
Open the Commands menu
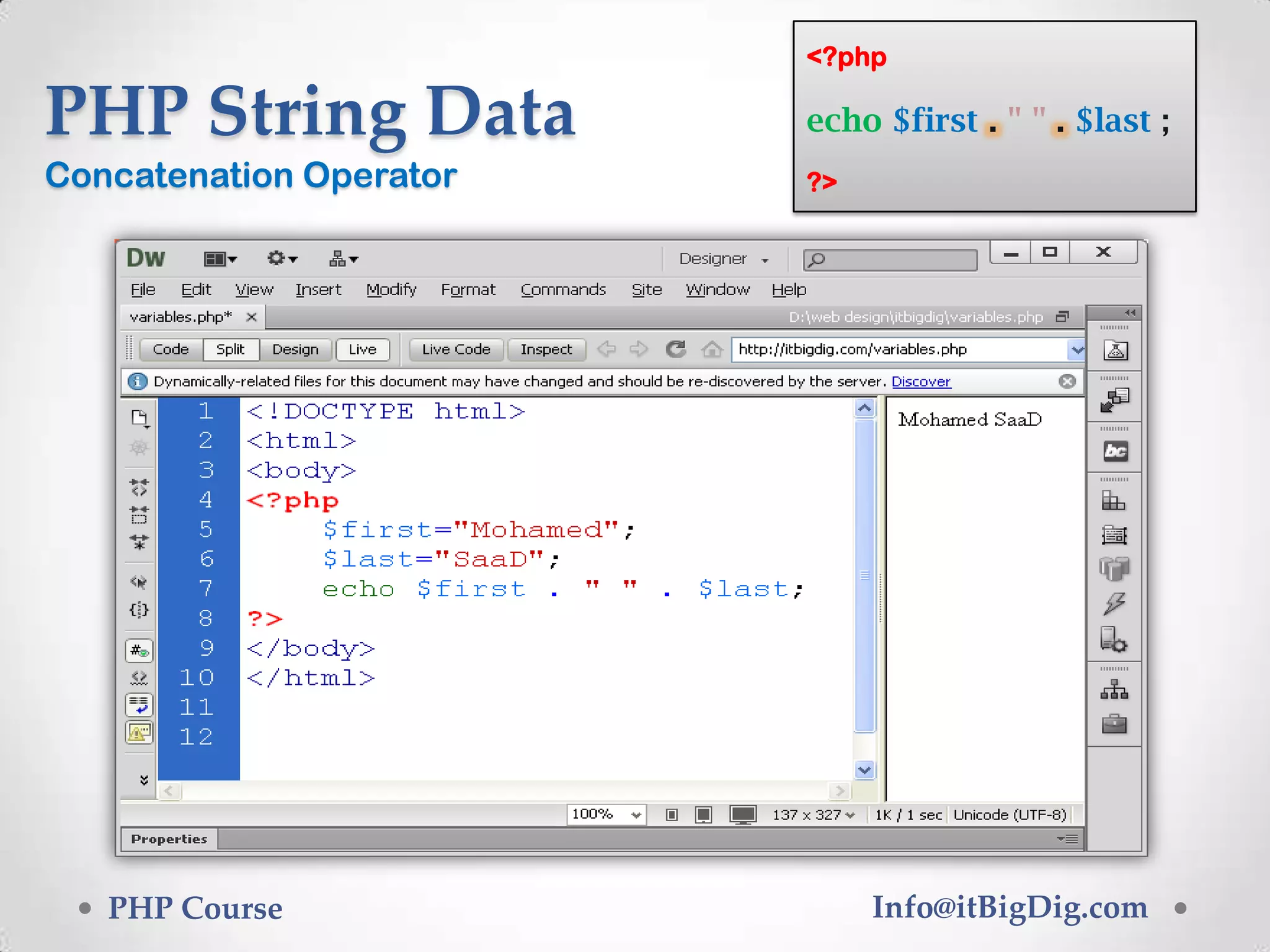coord(563,289)
